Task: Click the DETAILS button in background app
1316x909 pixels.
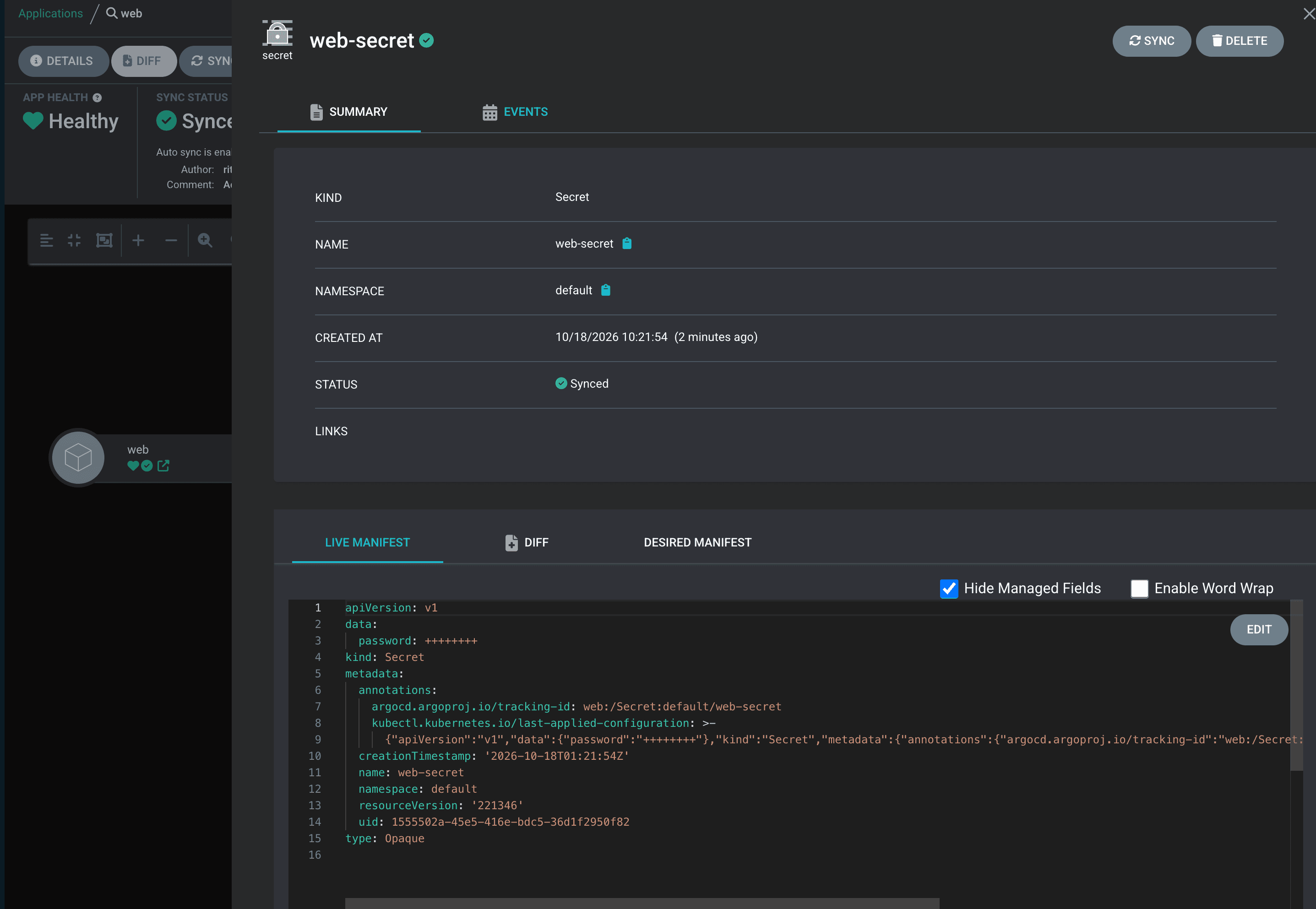Action: [x=63, y=61]
